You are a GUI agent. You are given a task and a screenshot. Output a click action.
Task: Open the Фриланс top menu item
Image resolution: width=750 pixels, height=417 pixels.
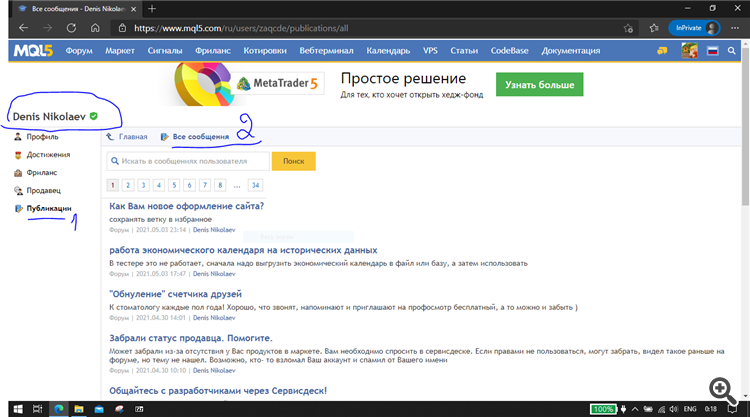point(212,51)
